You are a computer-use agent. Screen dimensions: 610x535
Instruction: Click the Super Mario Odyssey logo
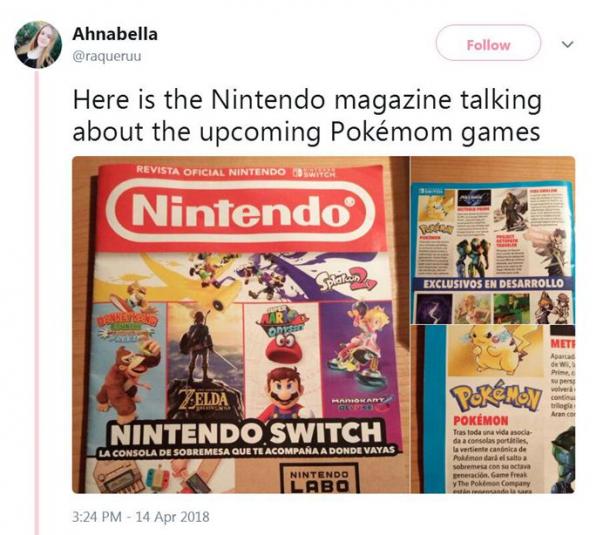[281, 320]
